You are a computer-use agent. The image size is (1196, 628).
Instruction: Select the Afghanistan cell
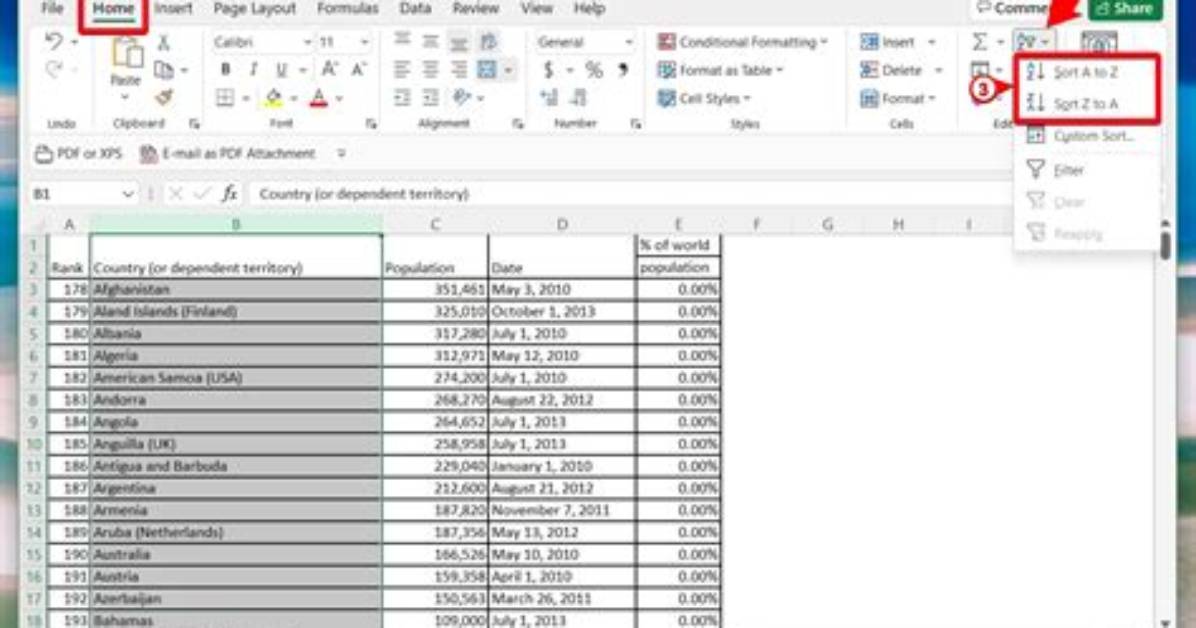point(236,289)
